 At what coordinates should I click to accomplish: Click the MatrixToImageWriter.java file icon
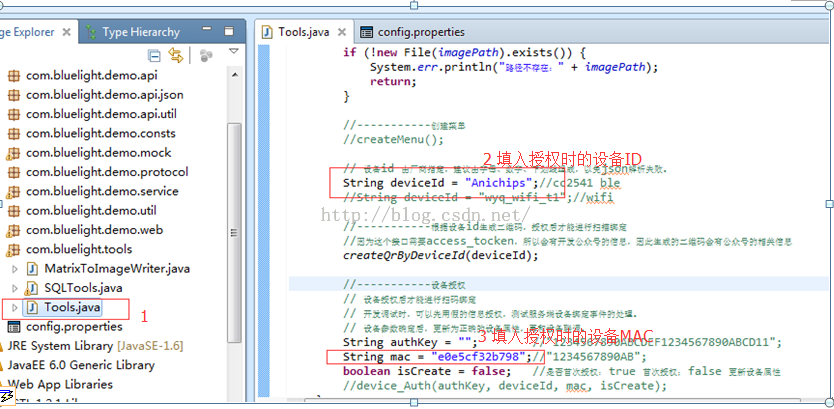(32, 269)
